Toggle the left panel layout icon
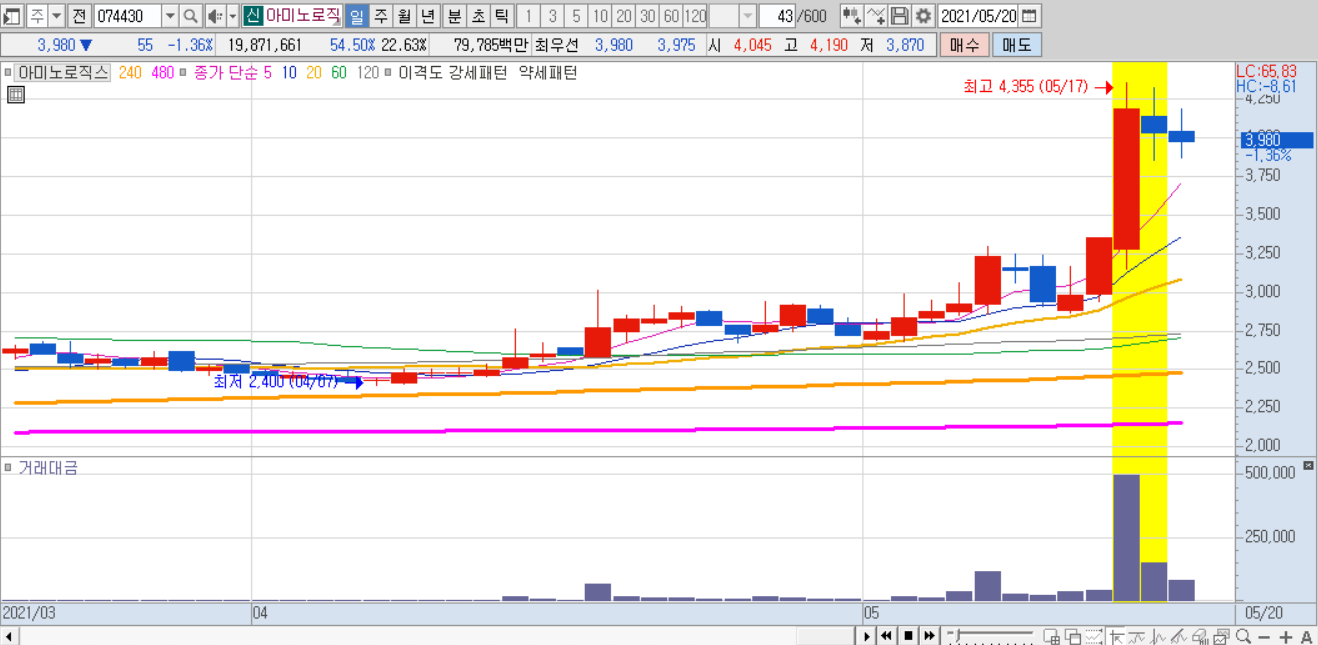 point(12,16)
